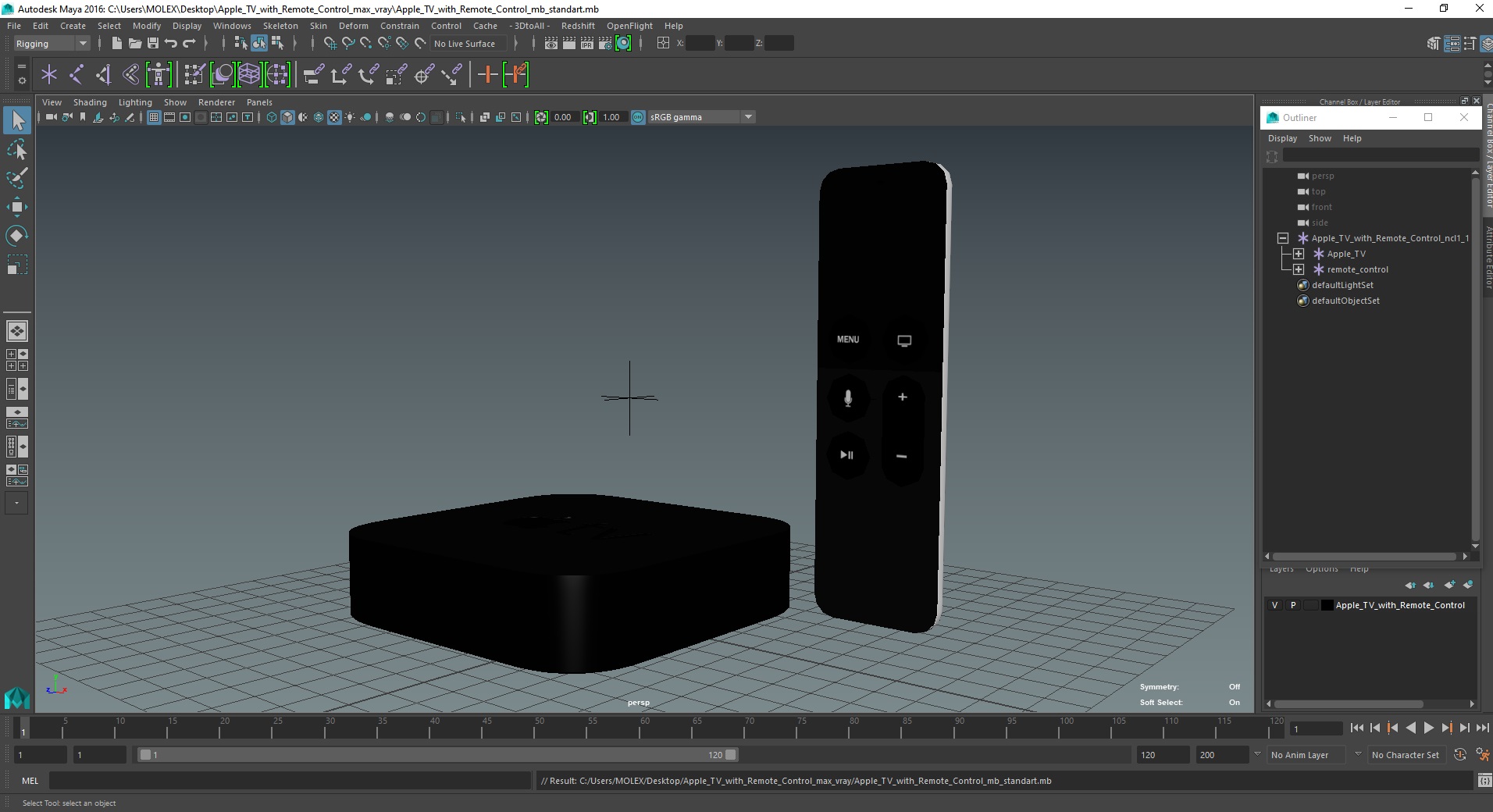
Task: Open the sRGB gamma view transform dropdown
Action: 701,117
